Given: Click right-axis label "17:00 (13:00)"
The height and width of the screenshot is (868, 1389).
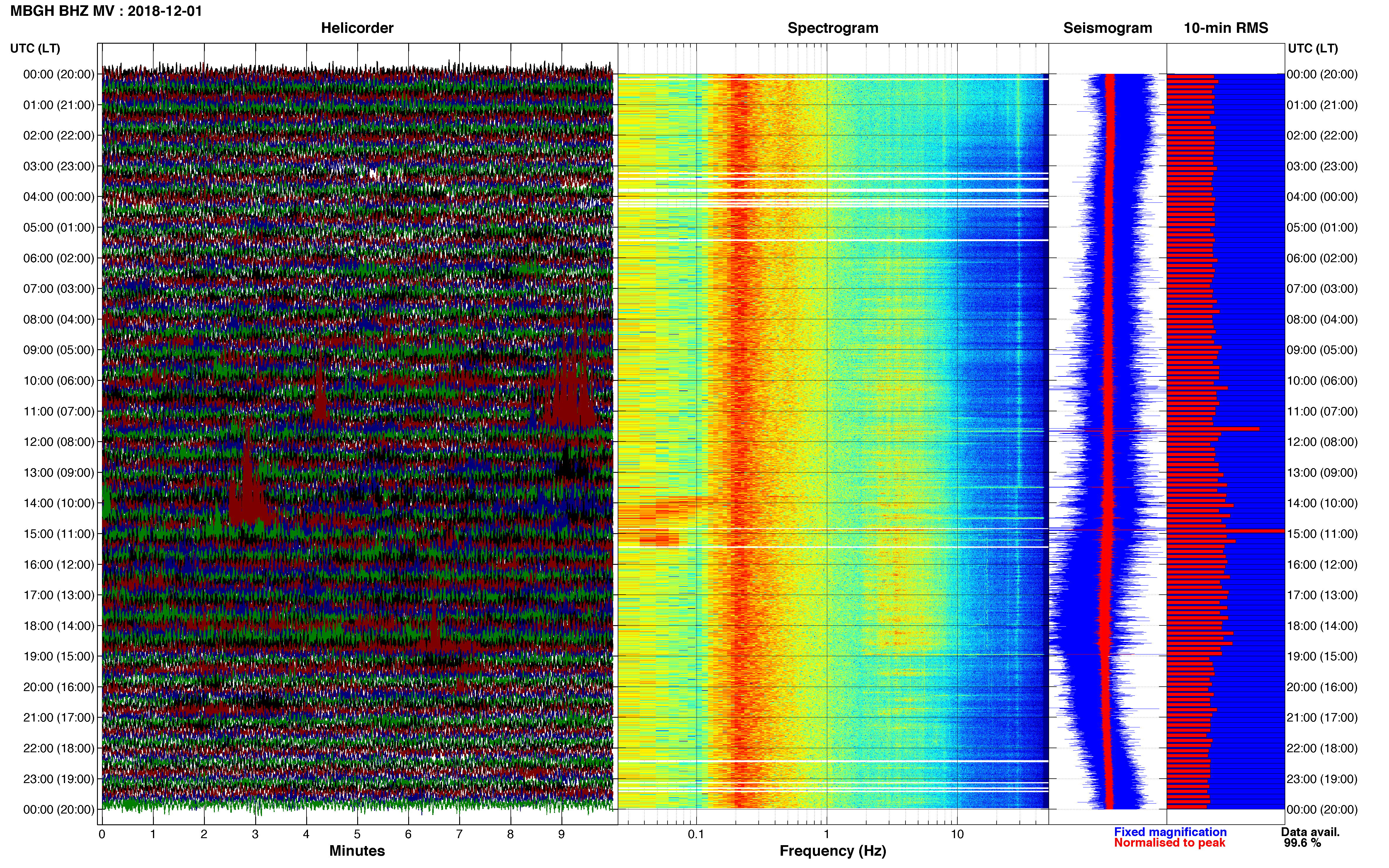Looking at the screenshot, I should [x=1322, y=595].
